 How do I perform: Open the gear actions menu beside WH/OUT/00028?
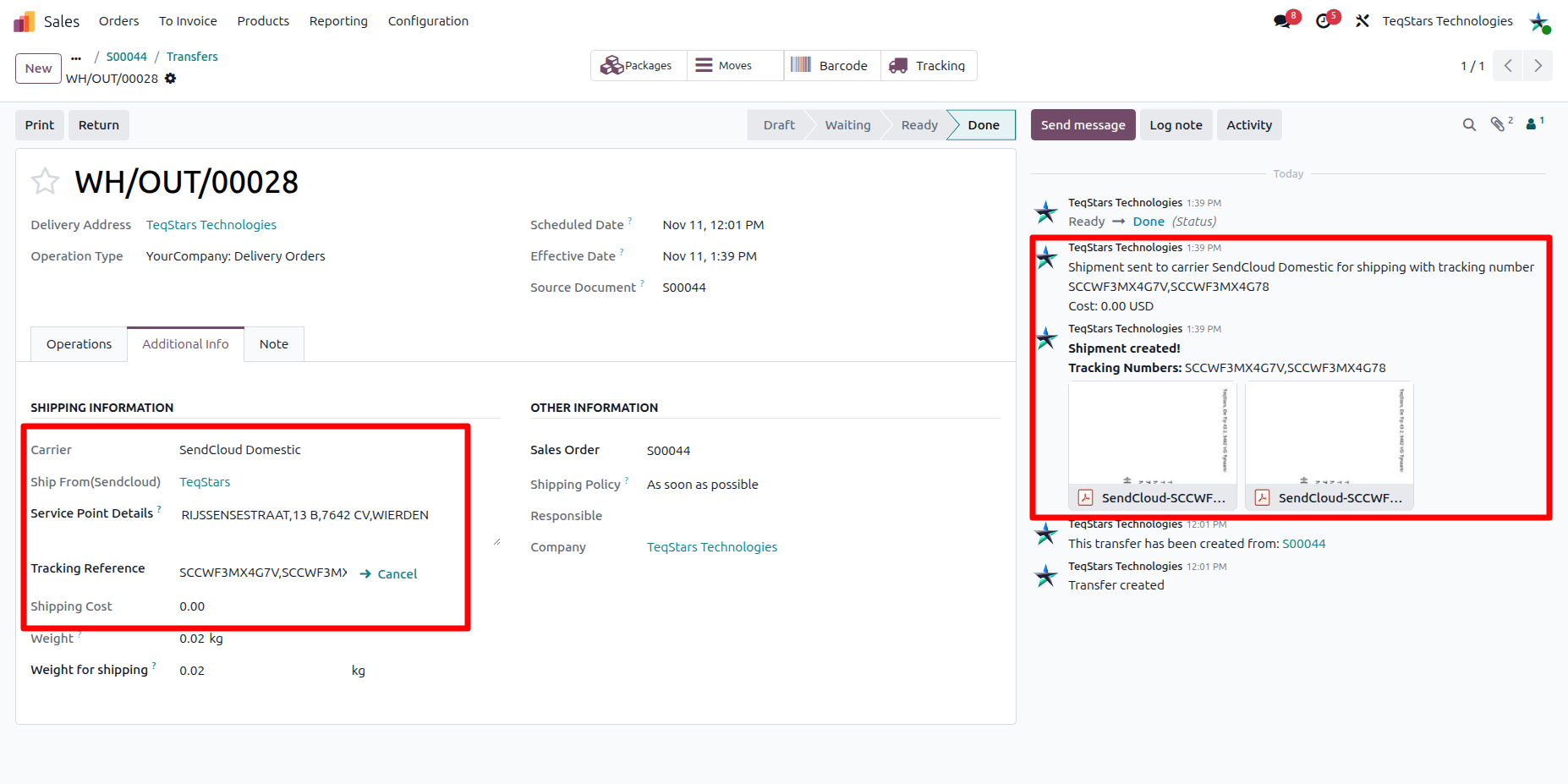(x=170, y=79)
